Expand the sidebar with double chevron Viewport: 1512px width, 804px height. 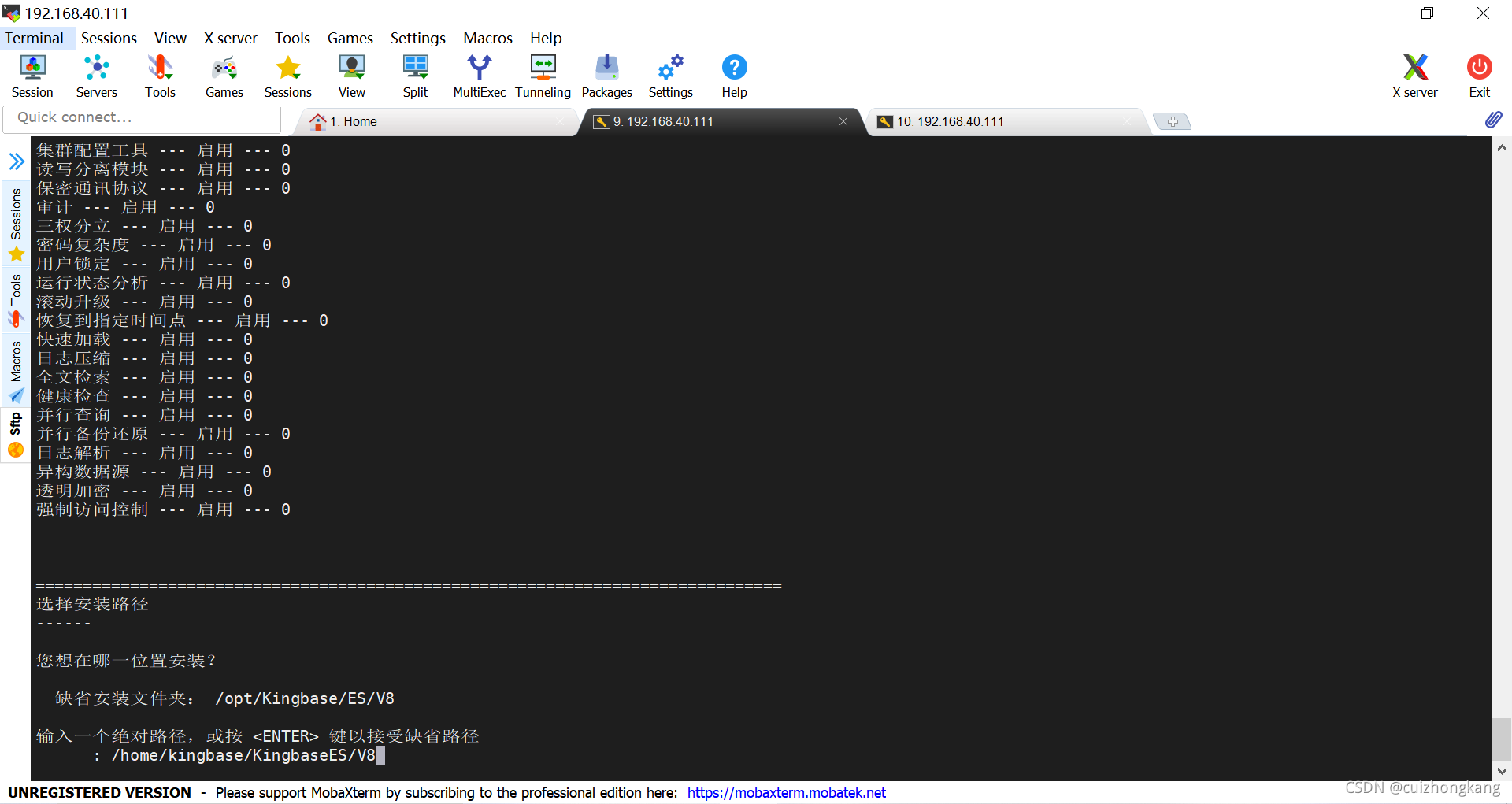[16, 161]
